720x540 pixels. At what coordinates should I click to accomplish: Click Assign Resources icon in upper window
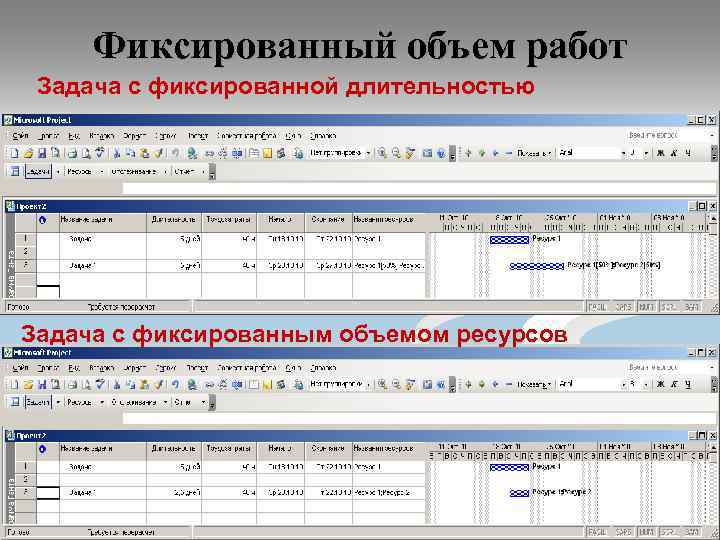(281, 153)
